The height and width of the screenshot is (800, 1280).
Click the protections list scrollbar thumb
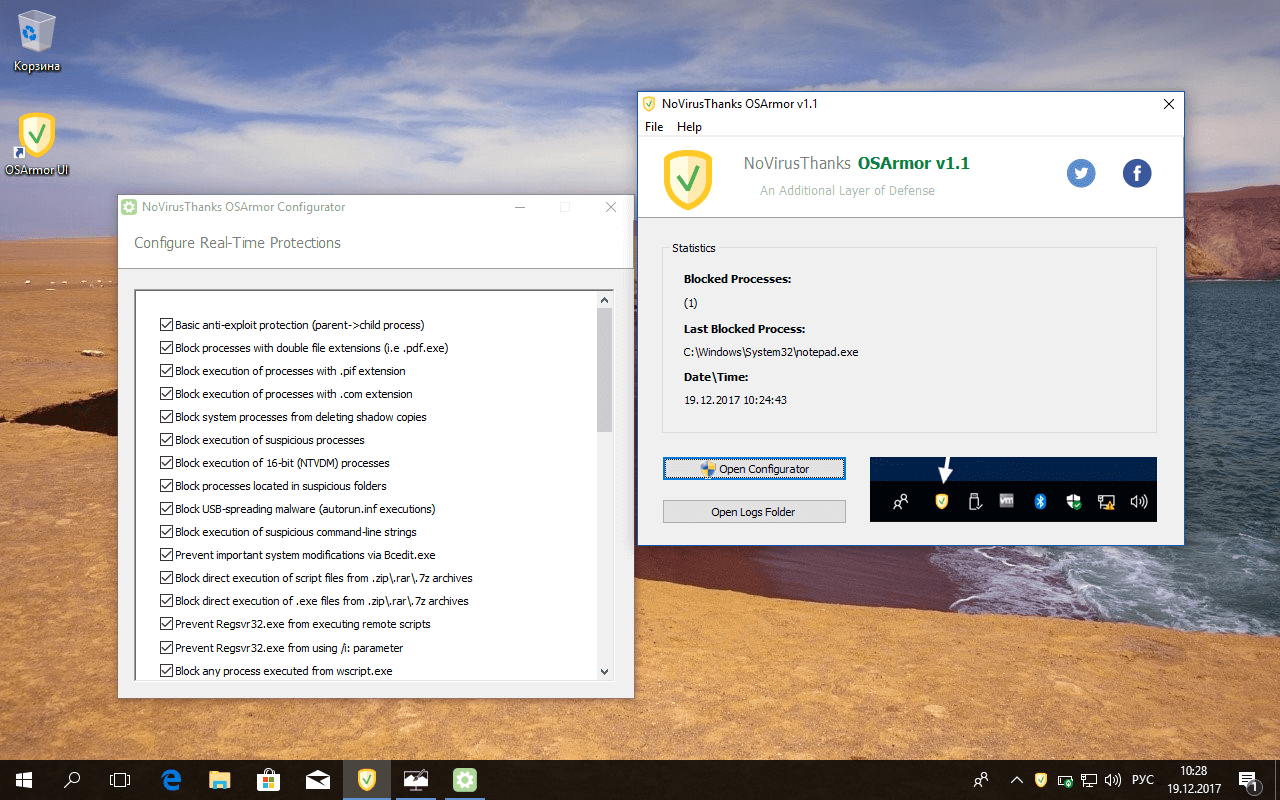click(x=604, y=370)
